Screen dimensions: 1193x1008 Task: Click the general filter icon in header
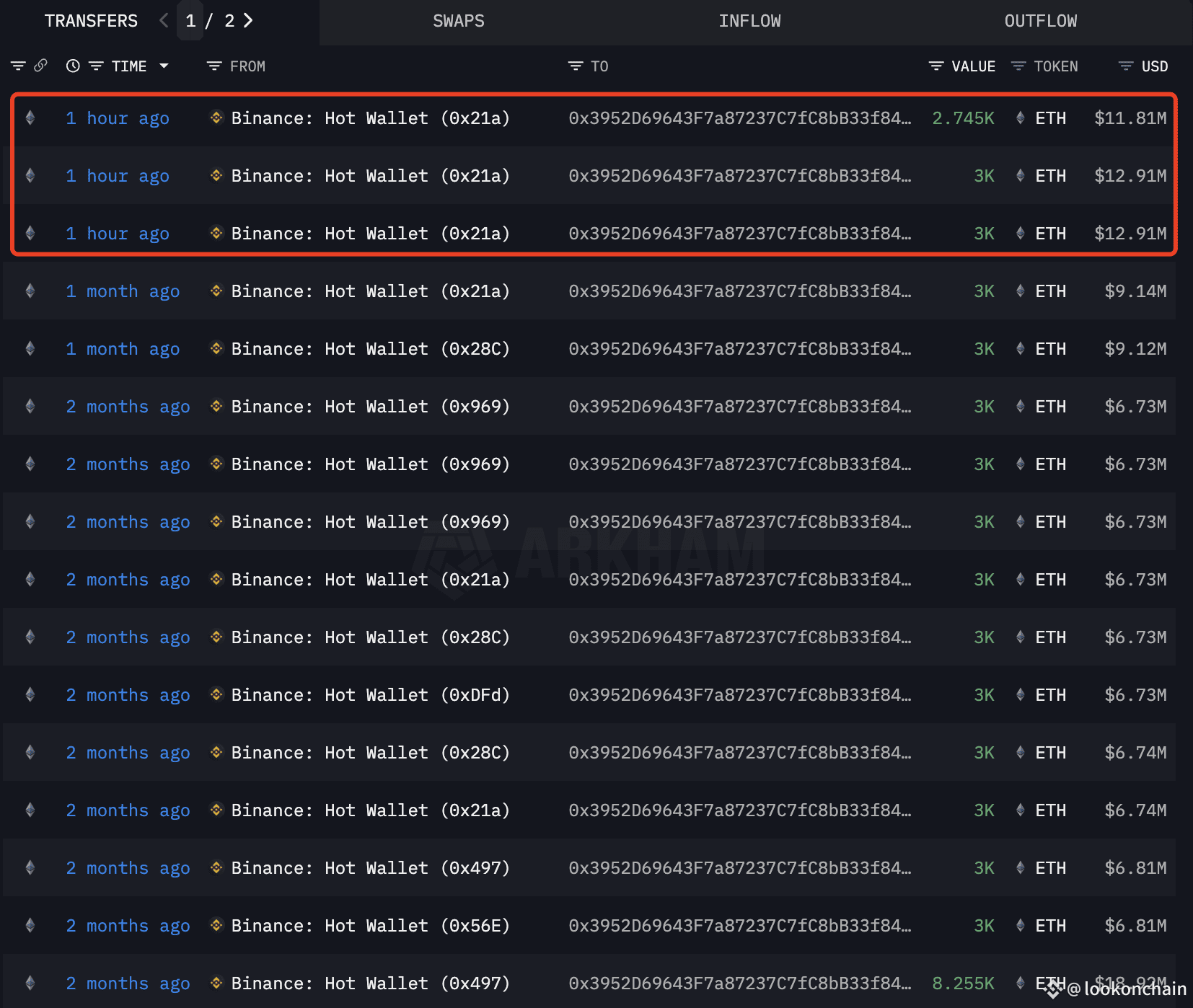[18, 66]
